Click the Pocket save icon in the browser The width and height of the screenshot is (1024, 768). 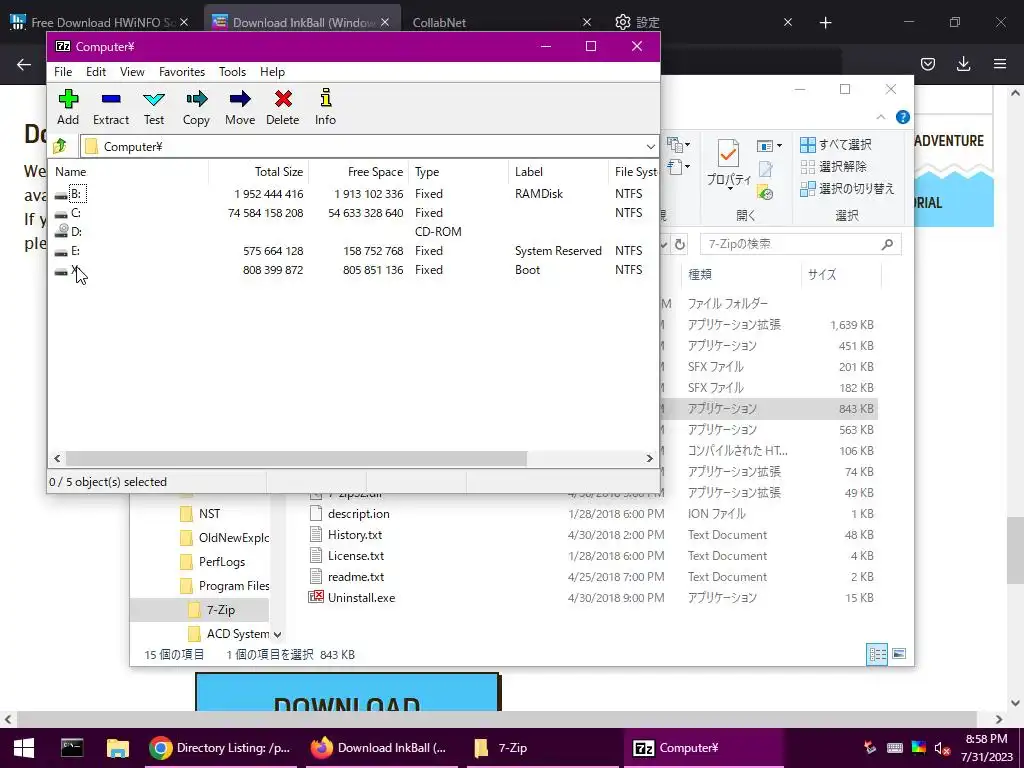[x=927, y=64]
